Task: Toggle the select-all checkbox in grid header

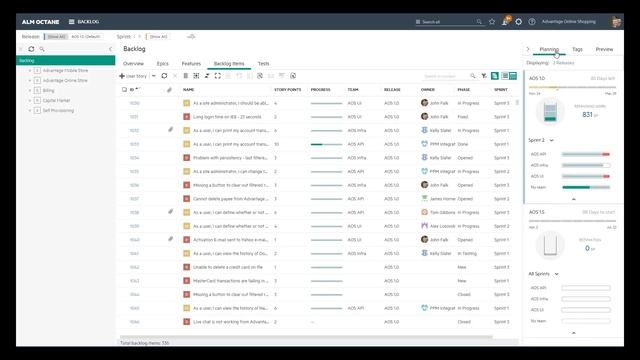Action: (124, 89)
